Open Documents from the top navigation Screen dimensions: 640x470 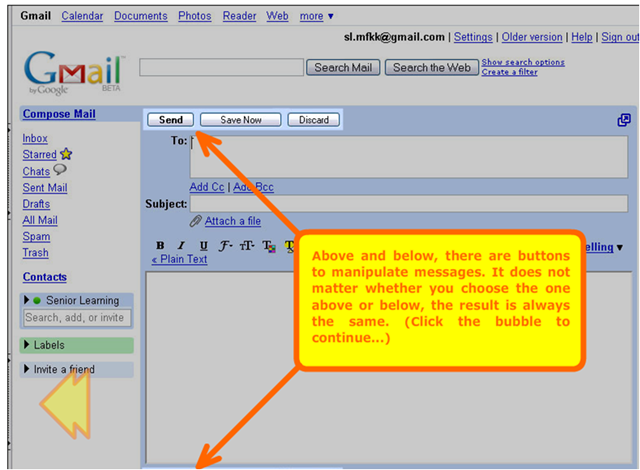click(x=141, y=16)
